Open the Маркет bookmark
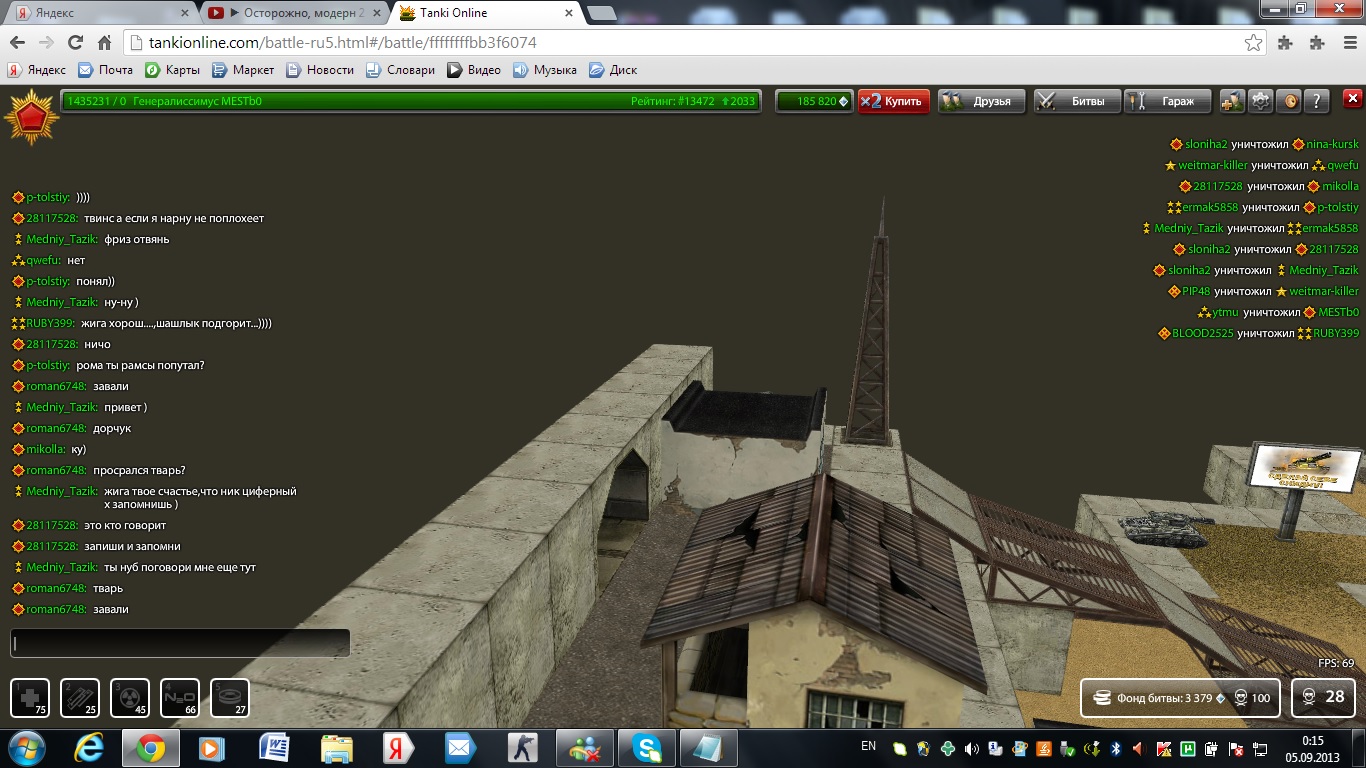 click(x=243, y=70)
